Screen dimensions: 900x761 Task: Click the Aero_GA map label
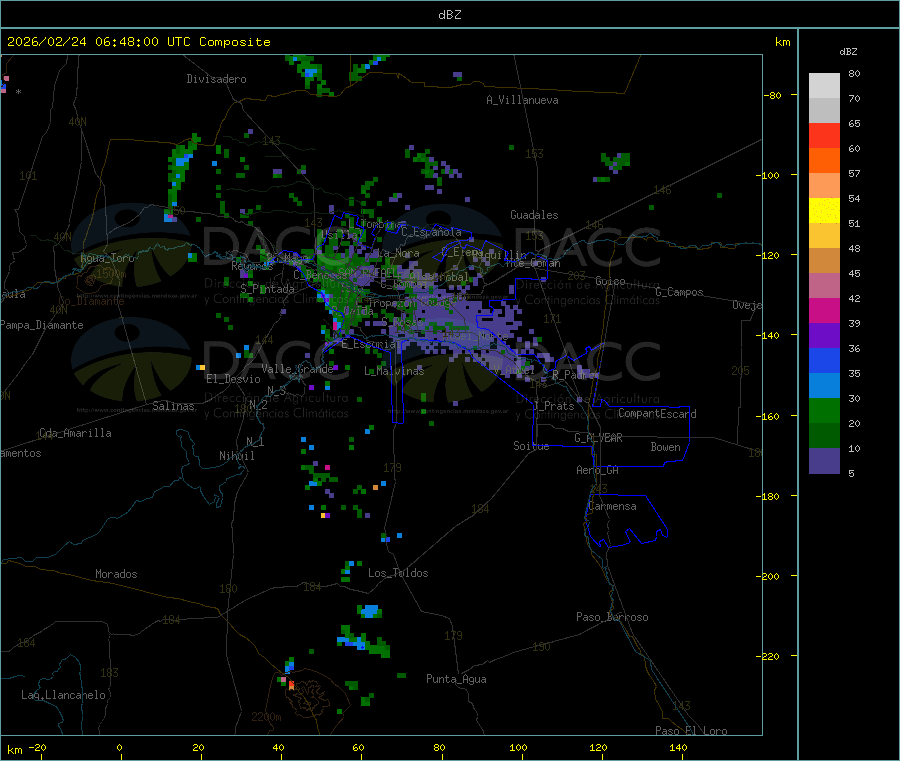(598, 470)
